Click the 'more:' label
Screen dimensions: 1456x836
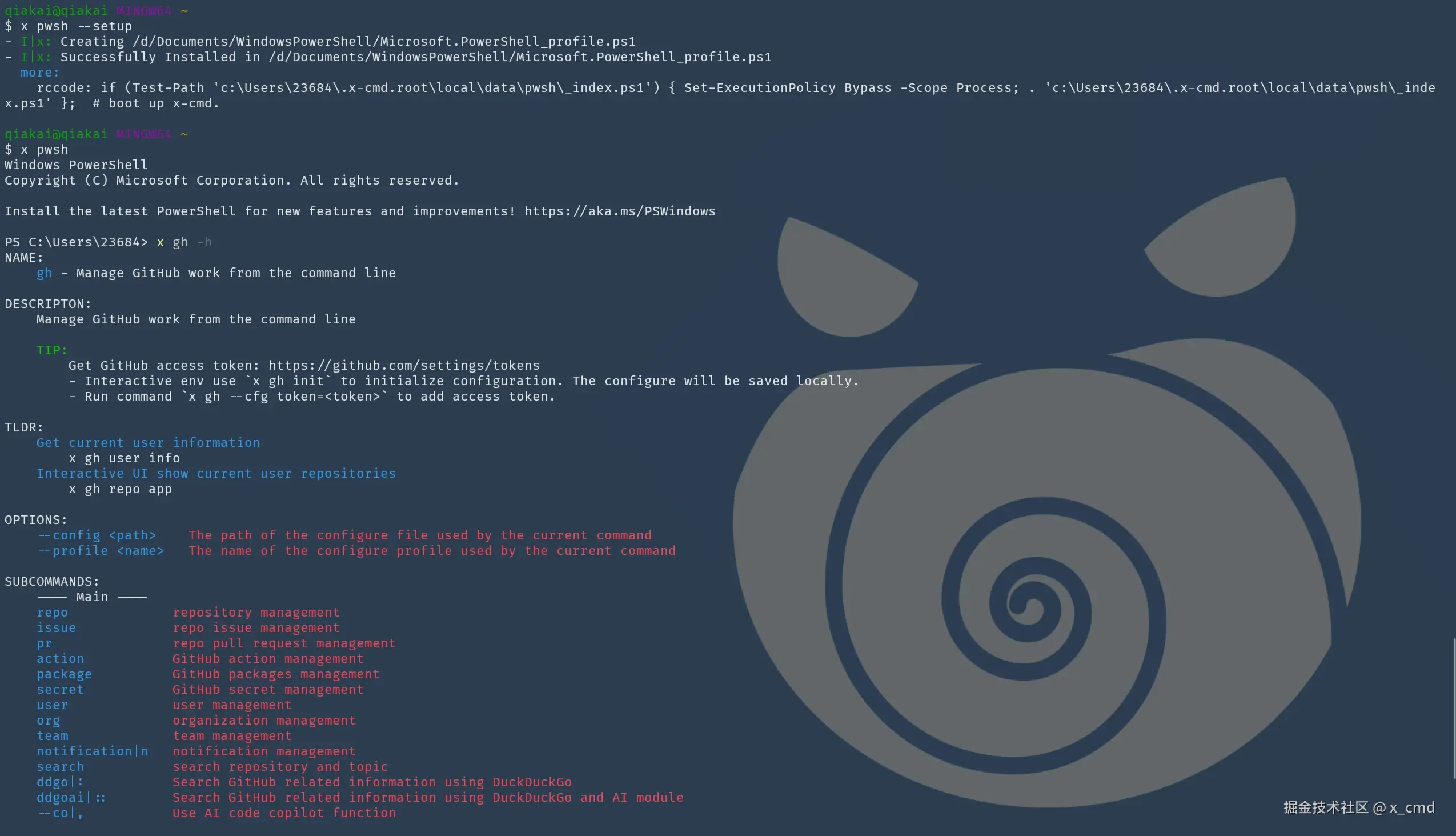tap(40, 73)
